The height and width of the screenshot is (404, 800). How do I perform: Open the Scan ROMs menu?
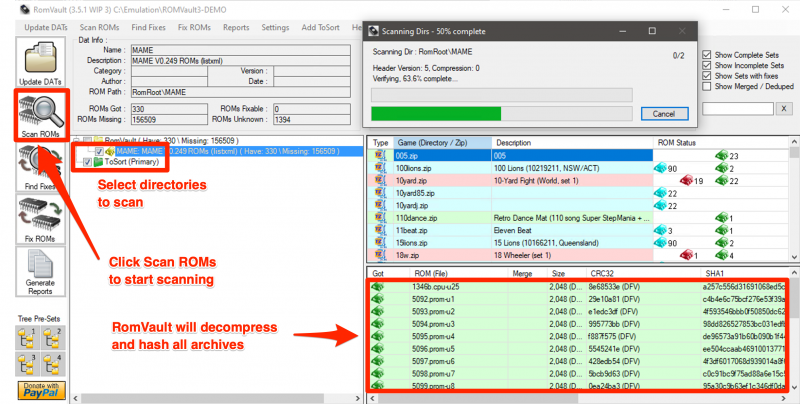pyautogui.click(x=99, y=28)
